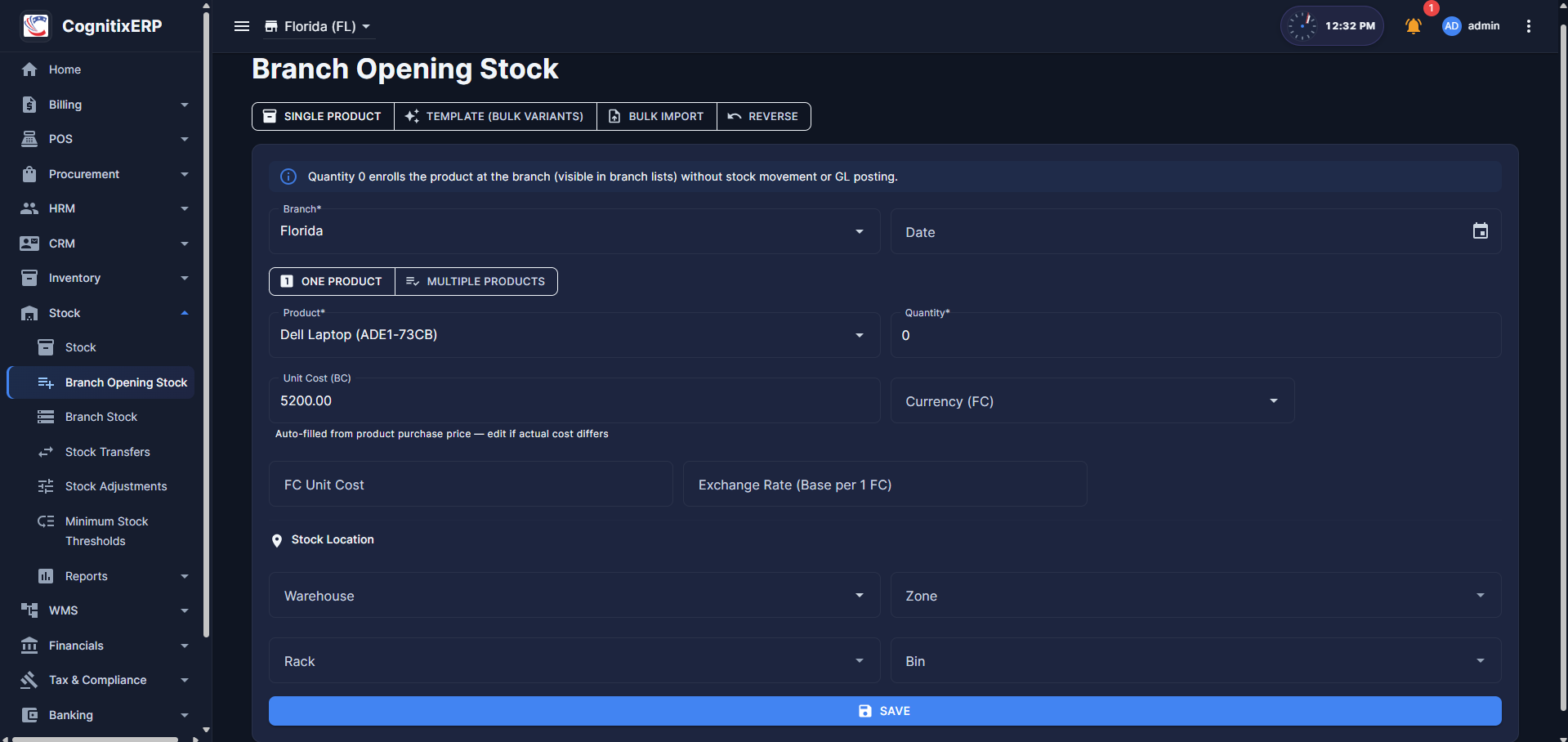
Task: Click the sidebar vertical scrollbar
Action: (x=206, y=324)
